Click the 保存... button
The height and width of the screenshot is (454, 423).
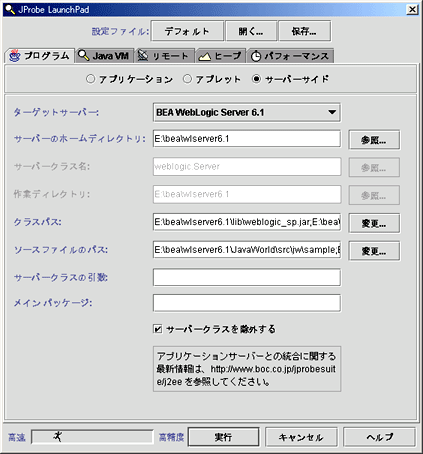click(x=304, y=31)
